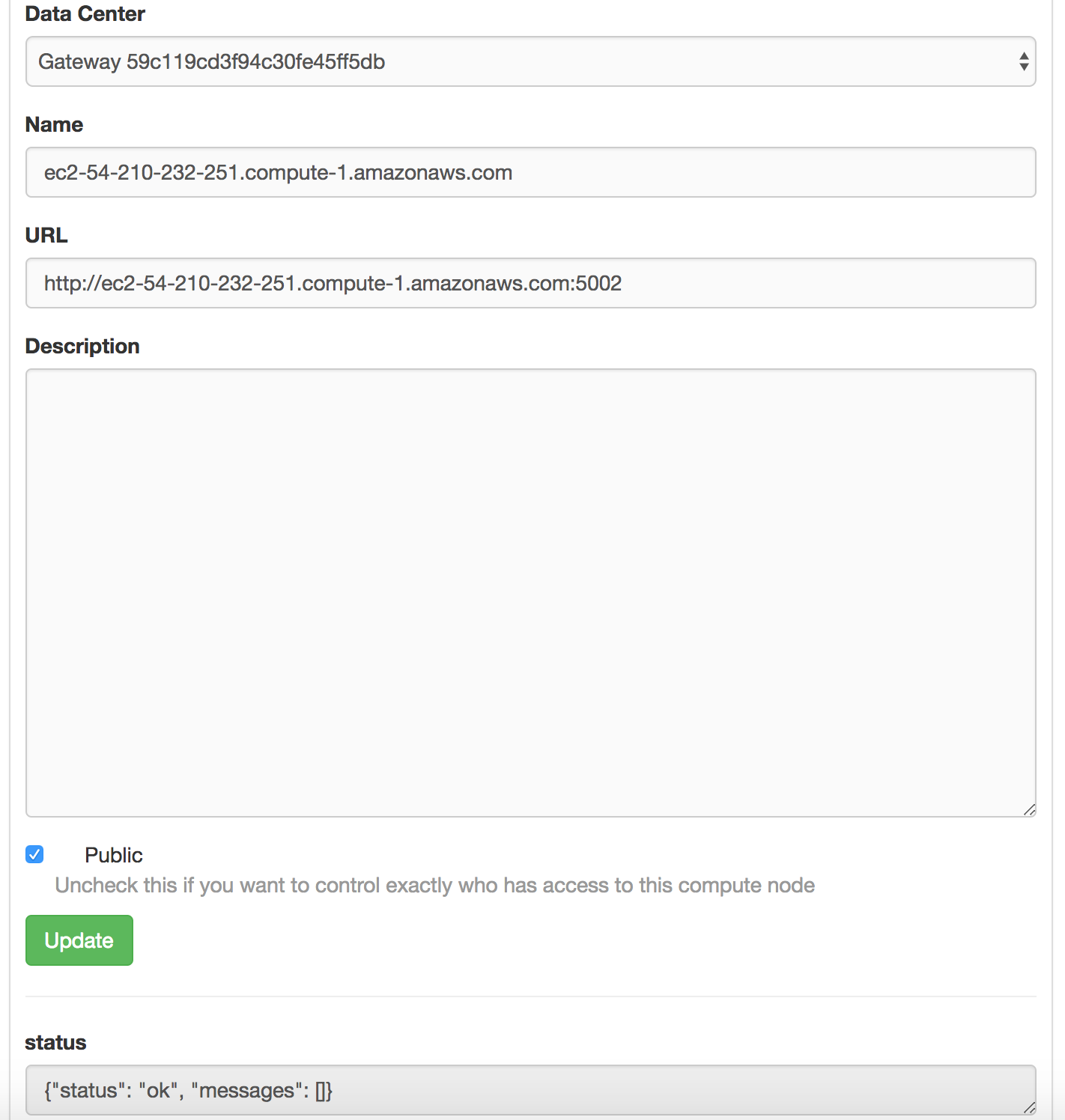Uncheck the Public checkbox
1065x1120 pixels.
pos(34,854)
